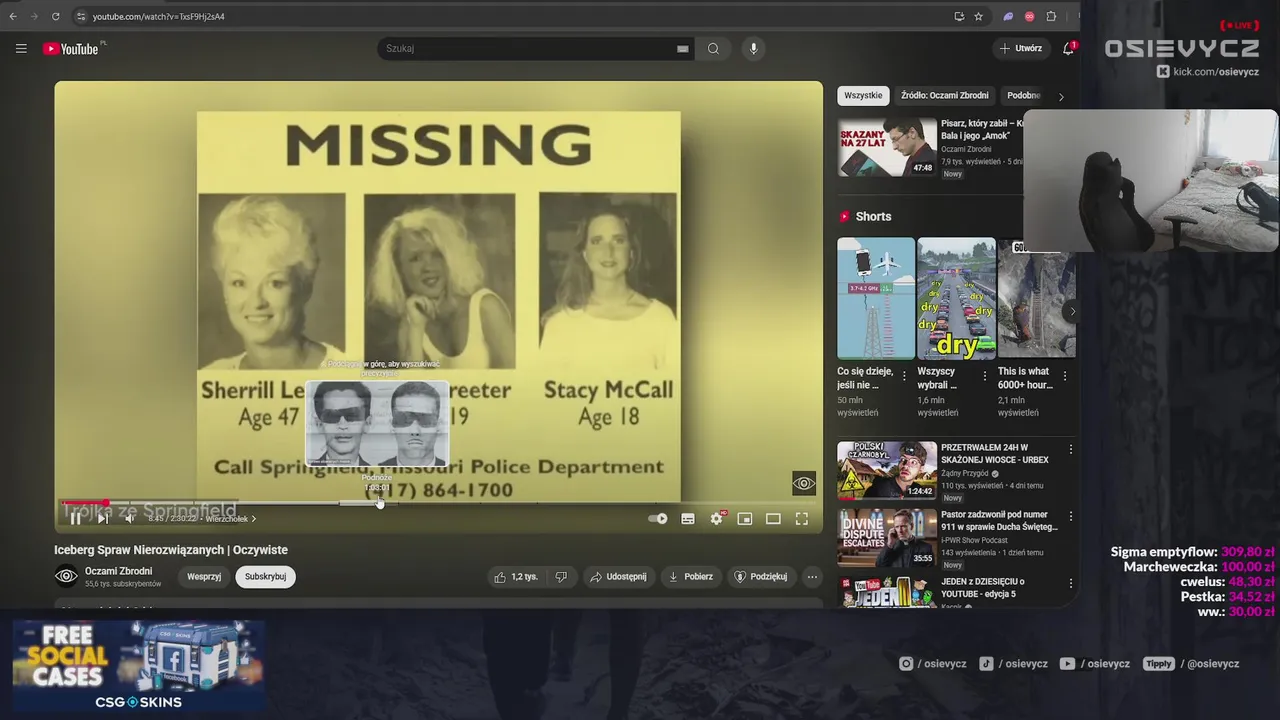This screenshot has width=1280, height=720.
Task: Pause the video
Action: [75, 518]
